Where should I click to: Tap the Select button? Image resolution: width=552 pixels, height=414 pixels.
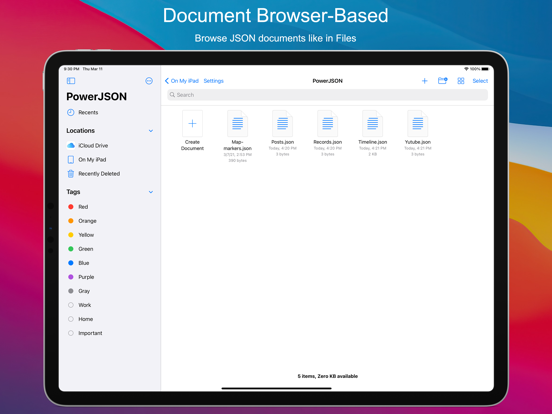point(480,81)
